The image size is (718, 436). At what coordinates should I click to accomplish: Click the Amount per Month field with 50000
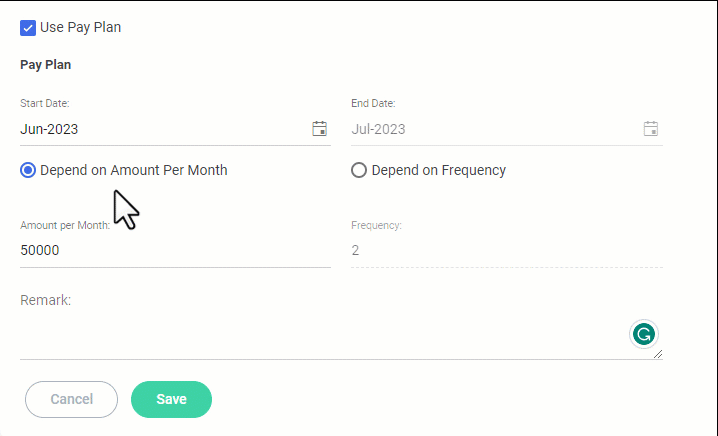[x=170, y=250]
